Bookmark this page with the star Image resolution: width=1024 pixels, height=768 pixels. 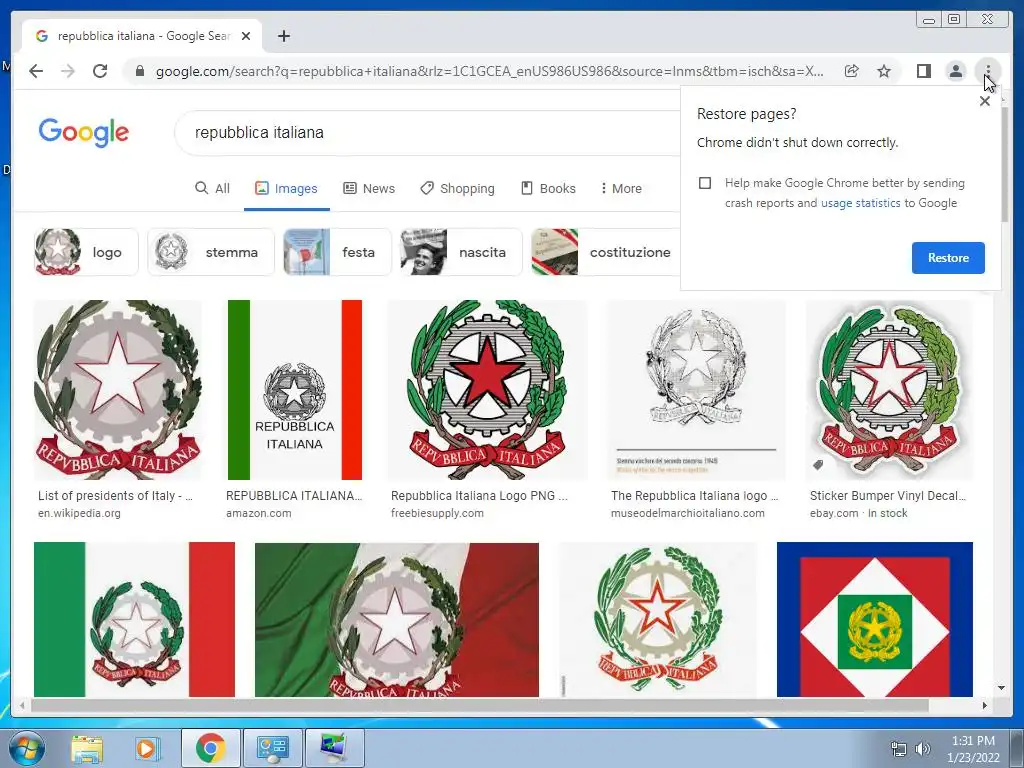click(x=884, y=71)
